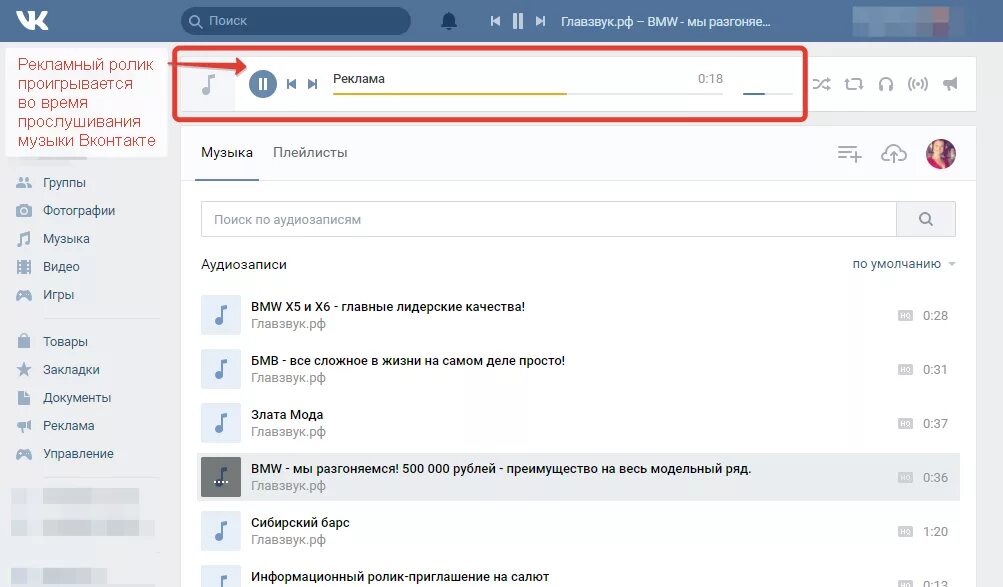
Task: Select track БМВ - все сложное в жизни
Action: 407,361
